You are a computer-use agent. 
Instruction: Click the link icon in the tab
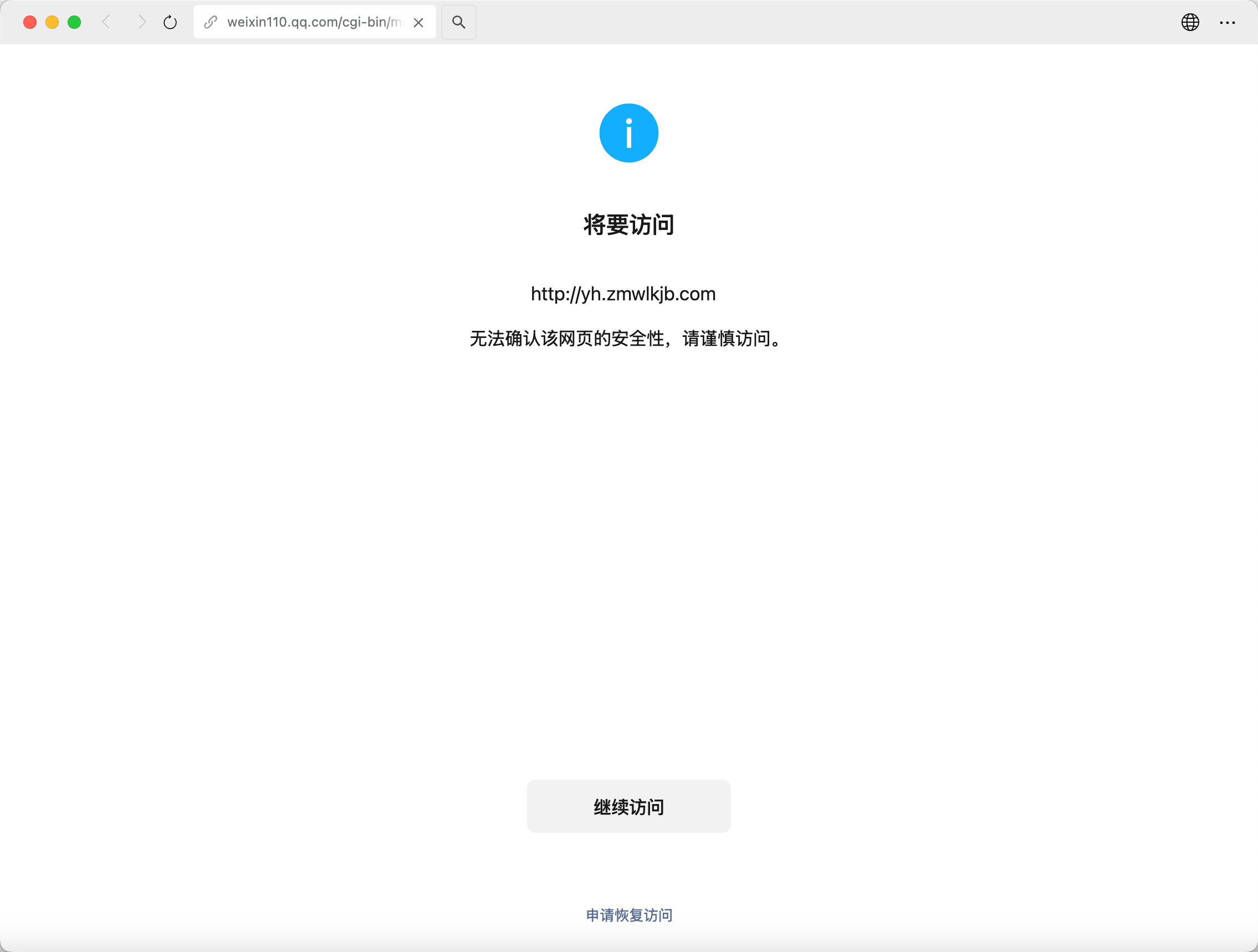pyautogui.click(x=211, y=22)
